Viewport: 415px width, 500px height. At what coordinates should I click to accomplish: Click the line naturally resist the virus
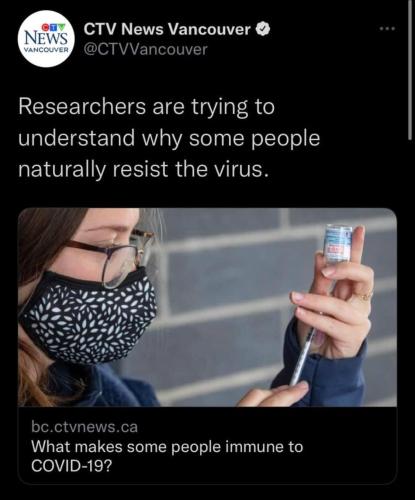143,169
